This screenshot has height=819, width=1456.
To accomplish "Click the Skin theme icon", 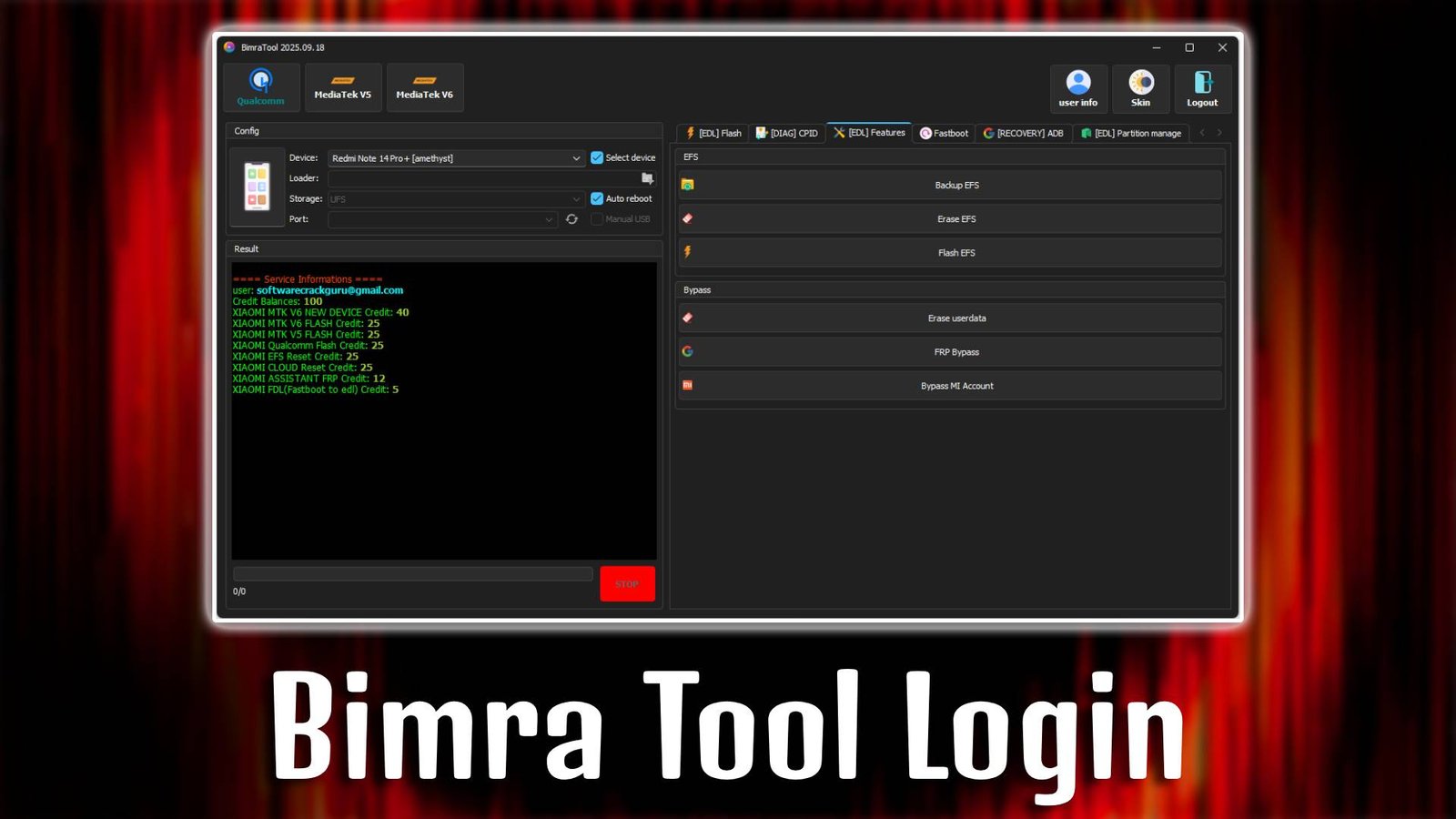I will click(1140, 86).
